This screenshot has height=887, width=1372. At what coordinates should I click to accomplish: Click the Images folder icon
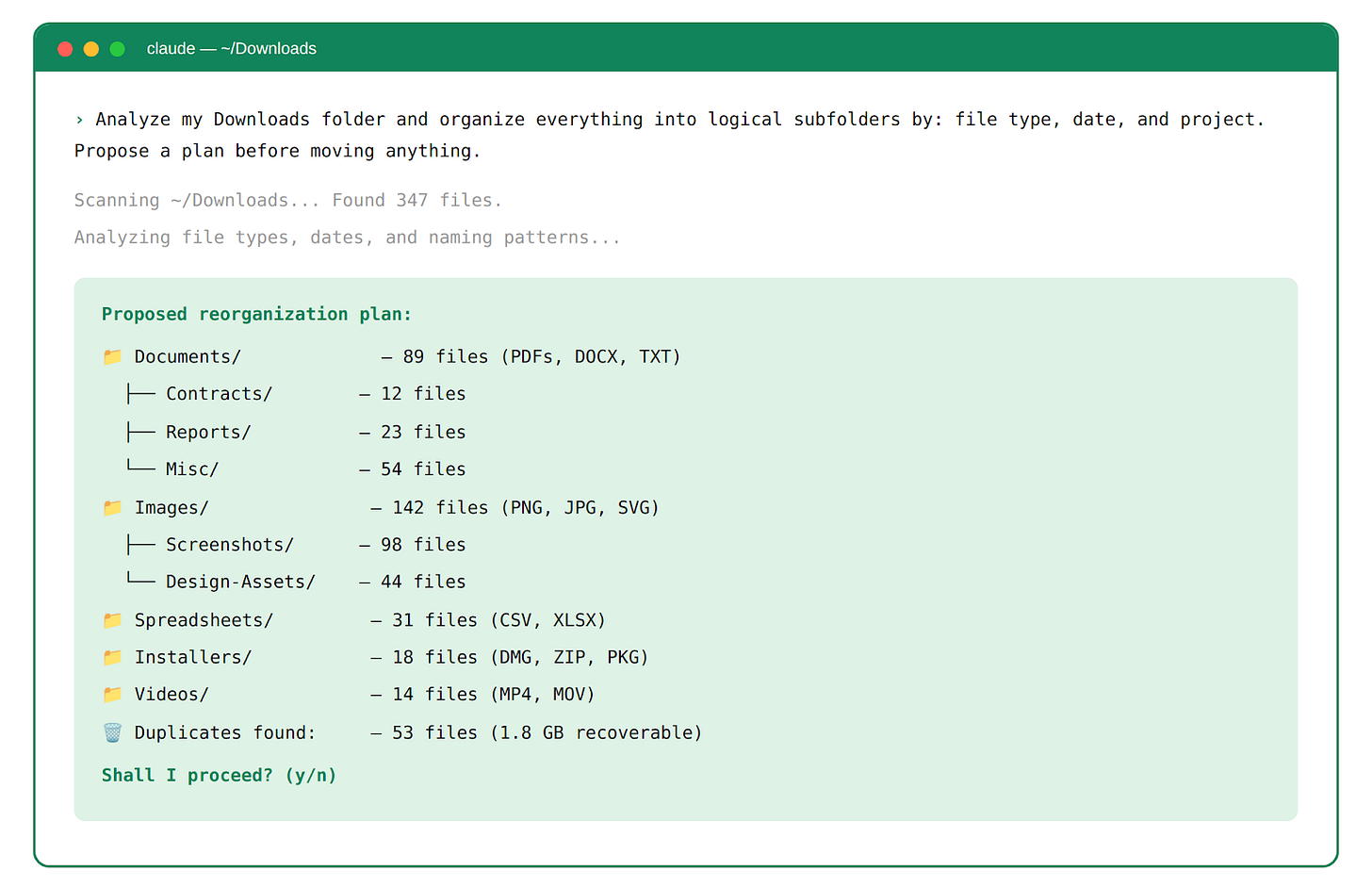112,507
